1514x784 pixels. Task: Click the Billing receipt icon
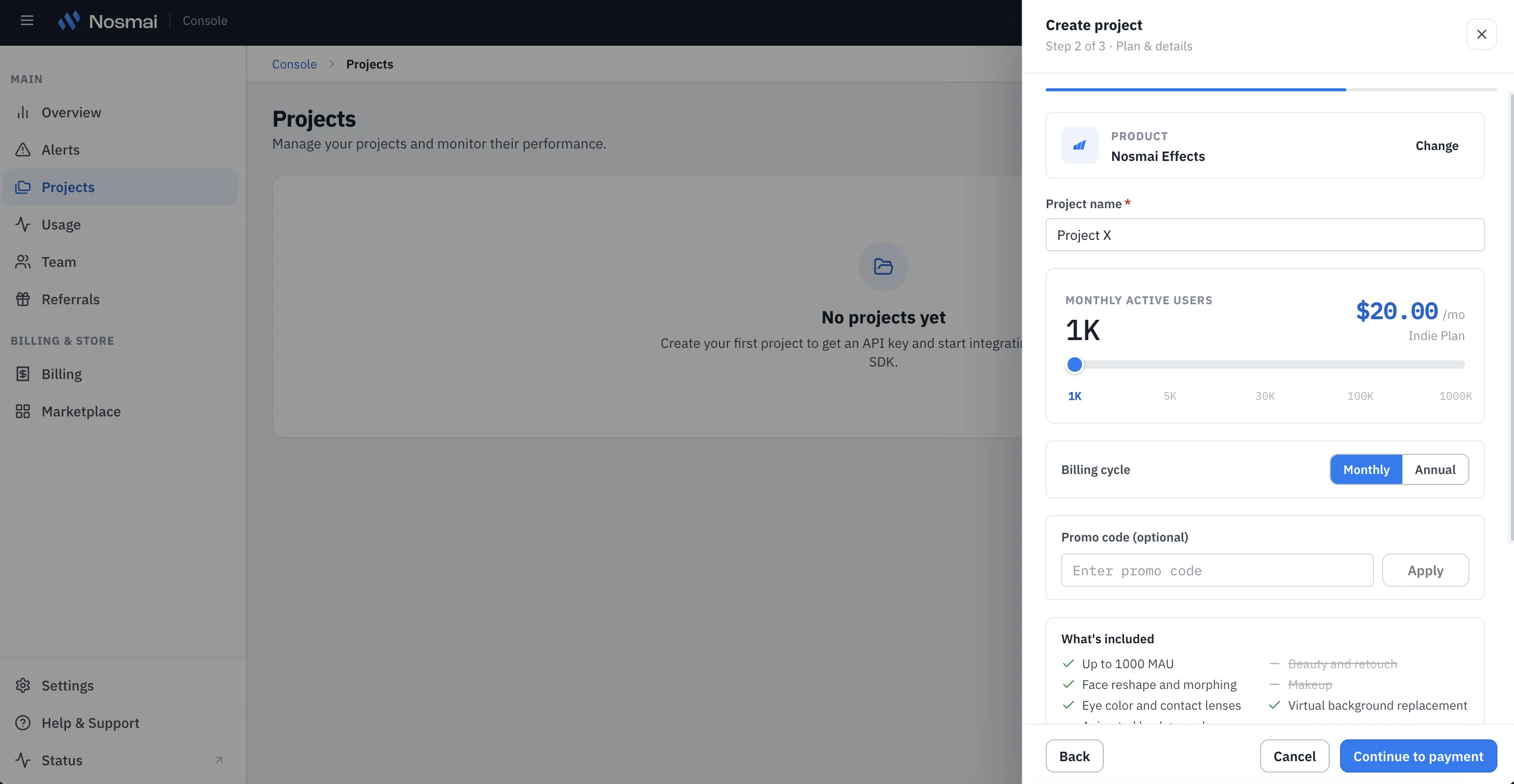point(23,374)
